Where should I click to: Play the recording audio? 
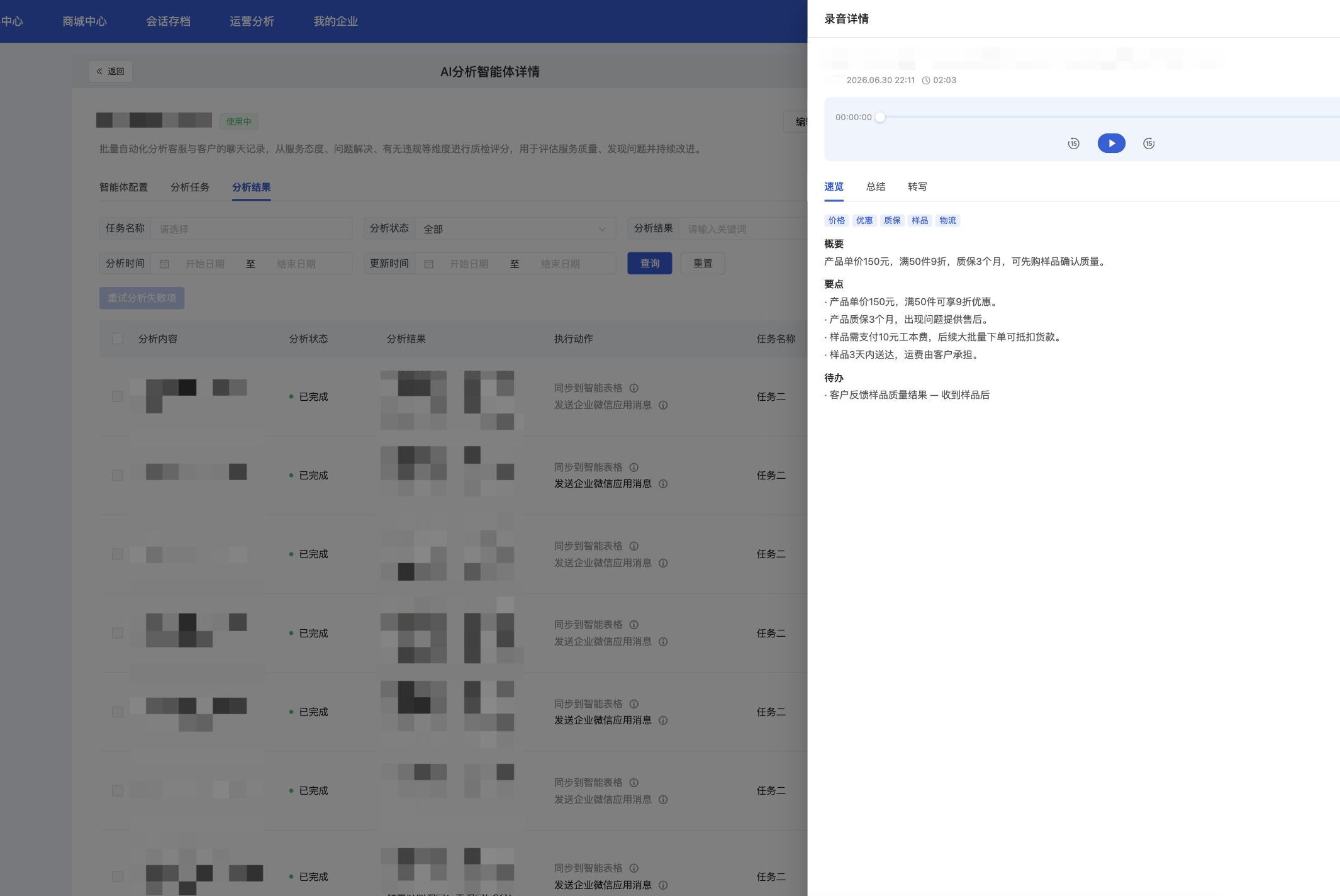[x=1111, y=143]
